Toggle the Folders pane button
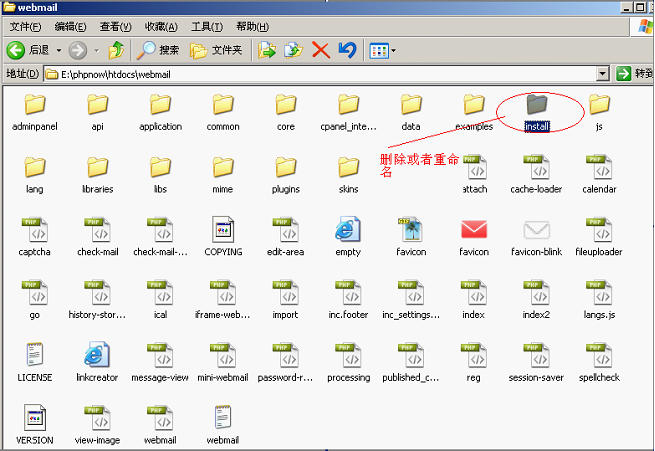This screenshot has height=451, width=655. click(216, 51)
